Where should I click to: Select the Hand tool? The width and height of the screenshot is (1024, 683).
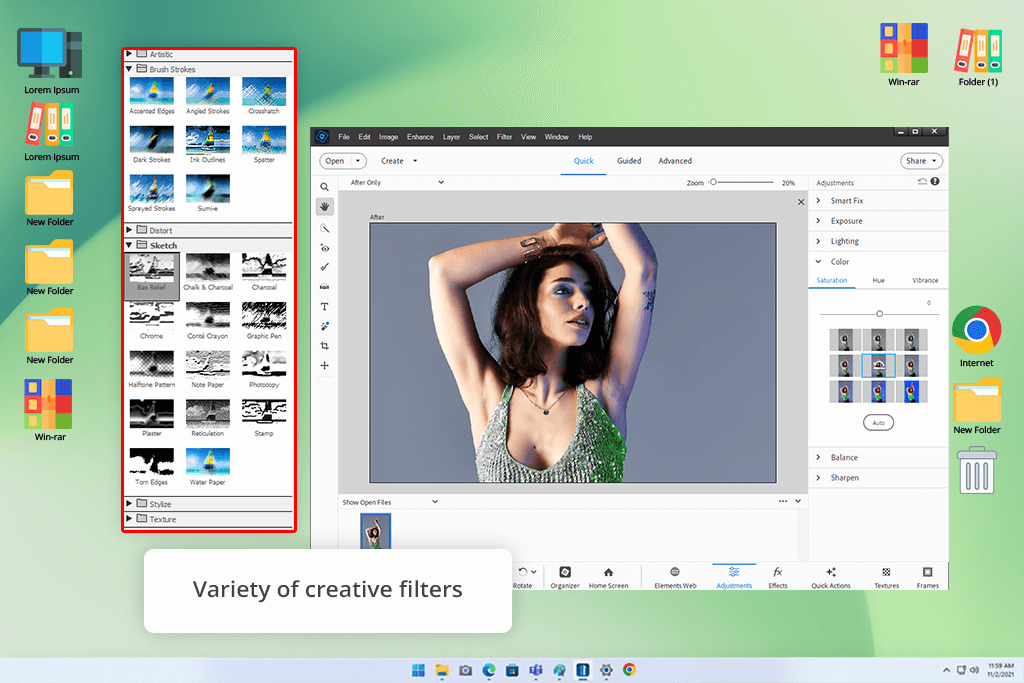click(324, 207)
